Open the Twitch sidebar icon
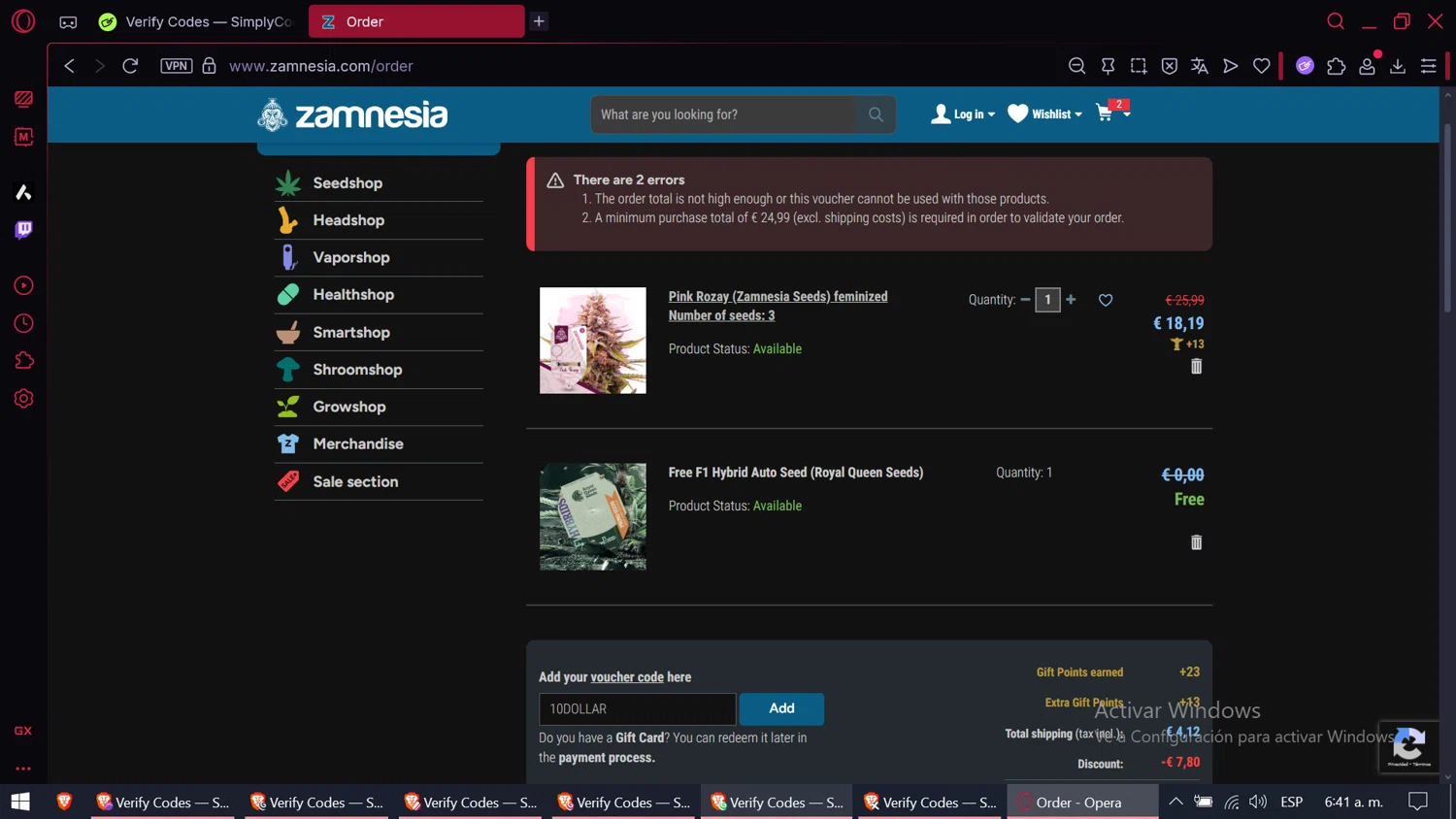Image resolution: width=1456 pixels, height=819 pixels. point(23,230)
